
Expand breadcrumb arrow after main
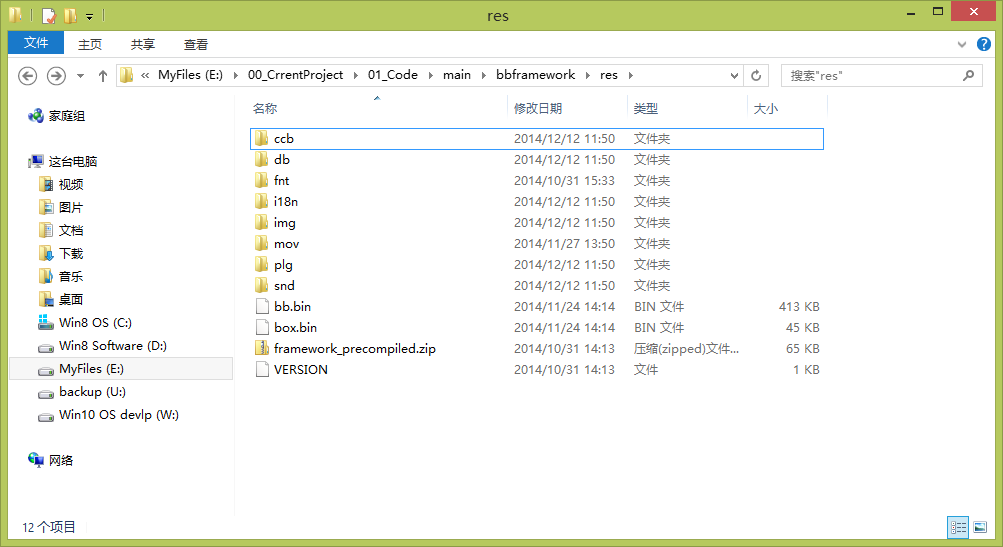[483, 75]
